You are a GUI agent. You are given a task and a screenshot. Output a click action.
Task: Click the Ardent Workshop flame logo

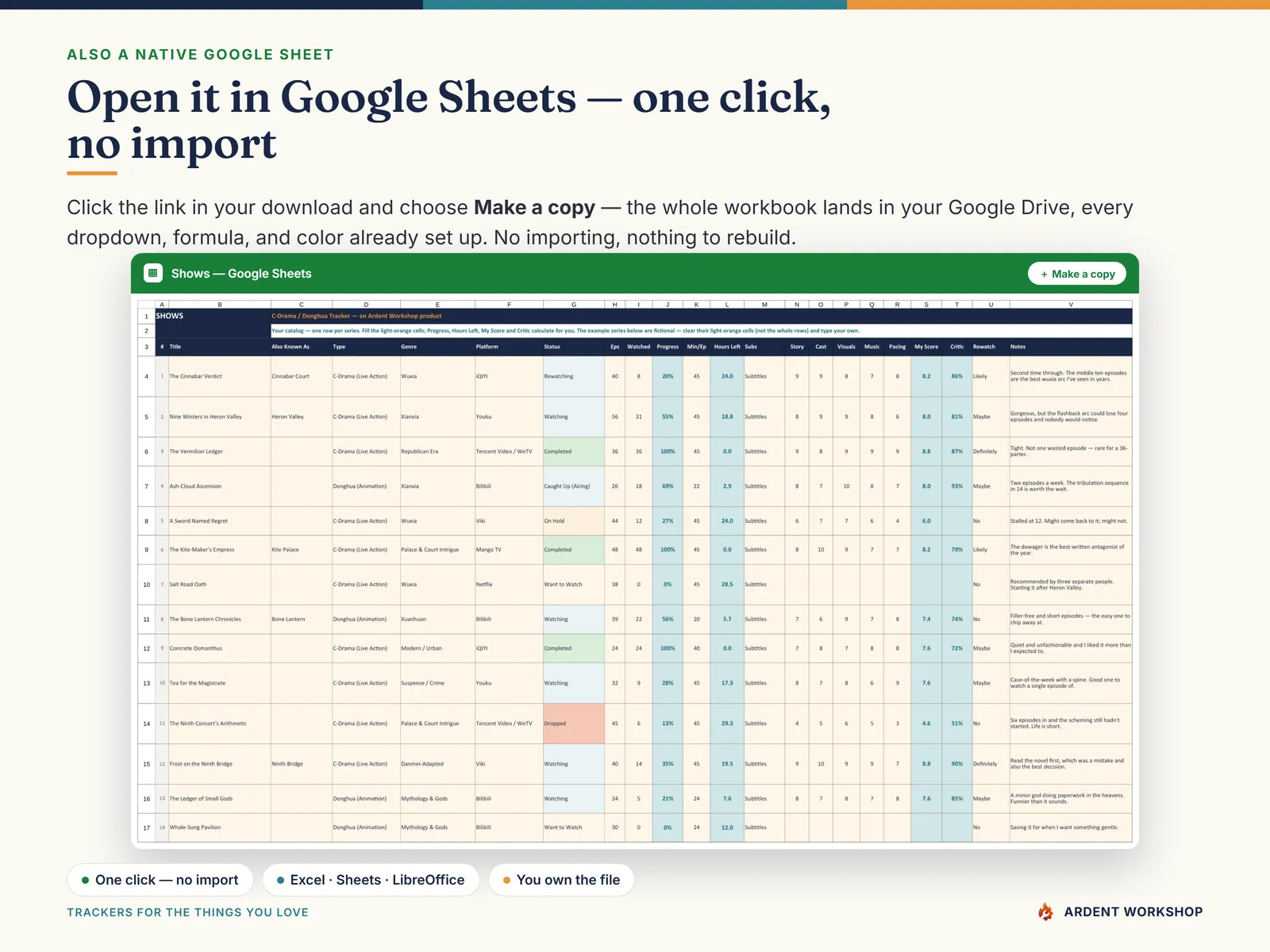tap(1046, 912)
